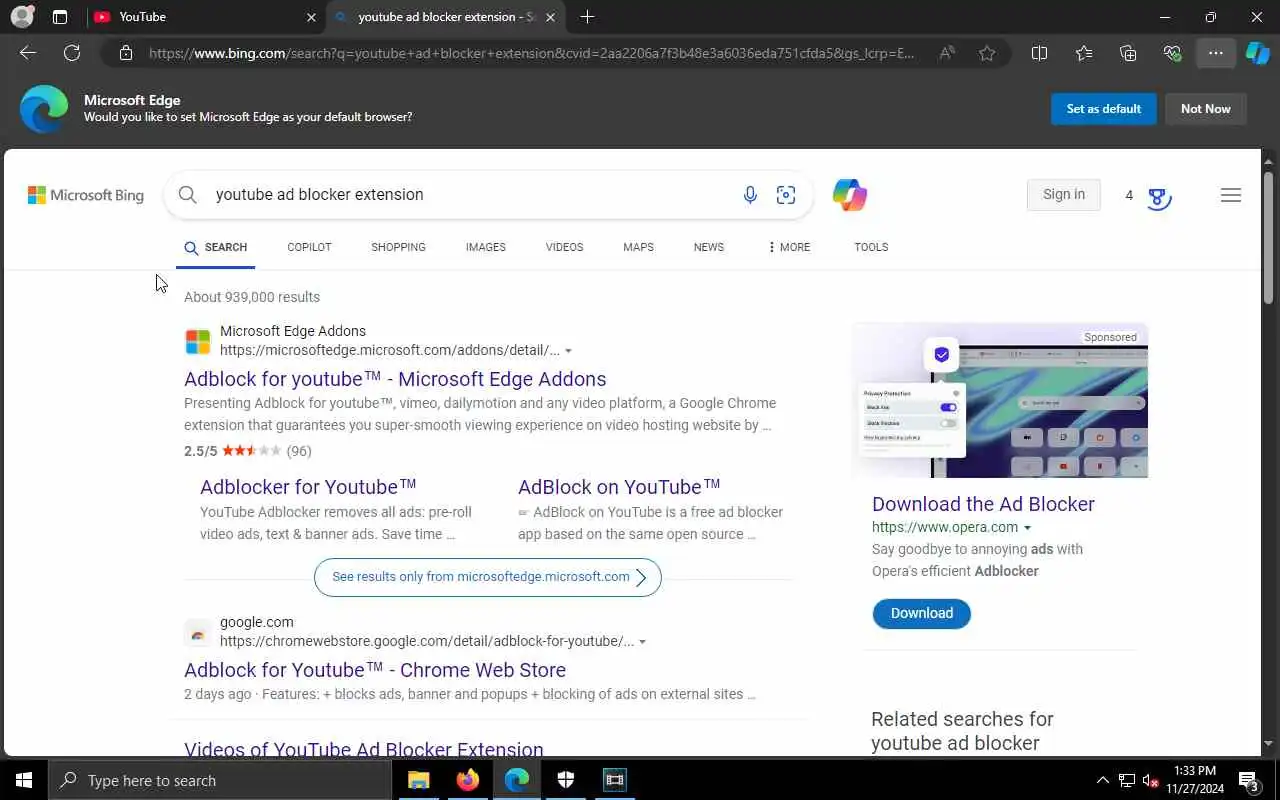Open taskbar clock showing 1:33 PM

(1194, 780)
